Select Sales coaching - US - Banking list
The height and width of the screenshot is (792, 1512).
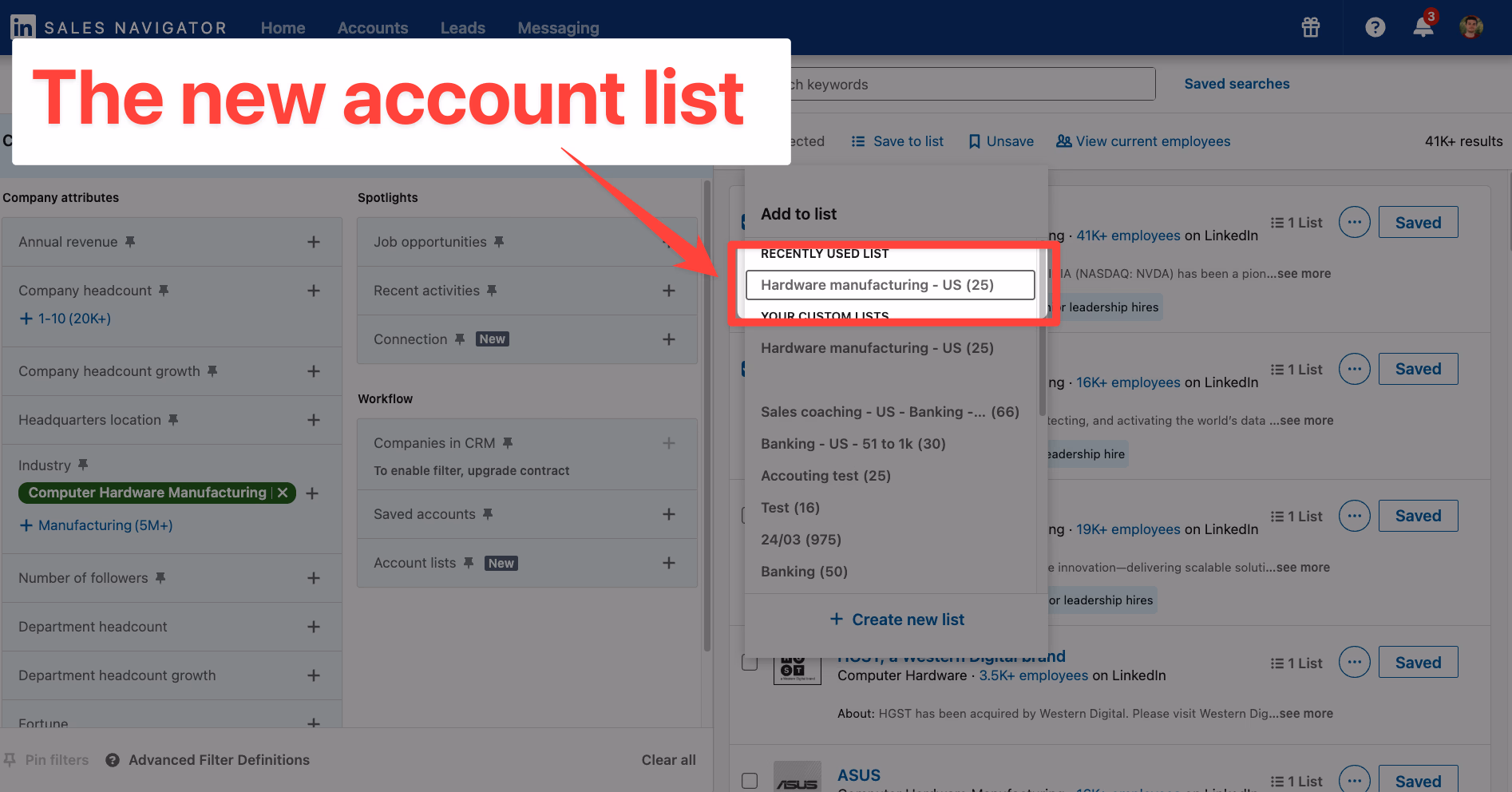(x=890, y=412)
